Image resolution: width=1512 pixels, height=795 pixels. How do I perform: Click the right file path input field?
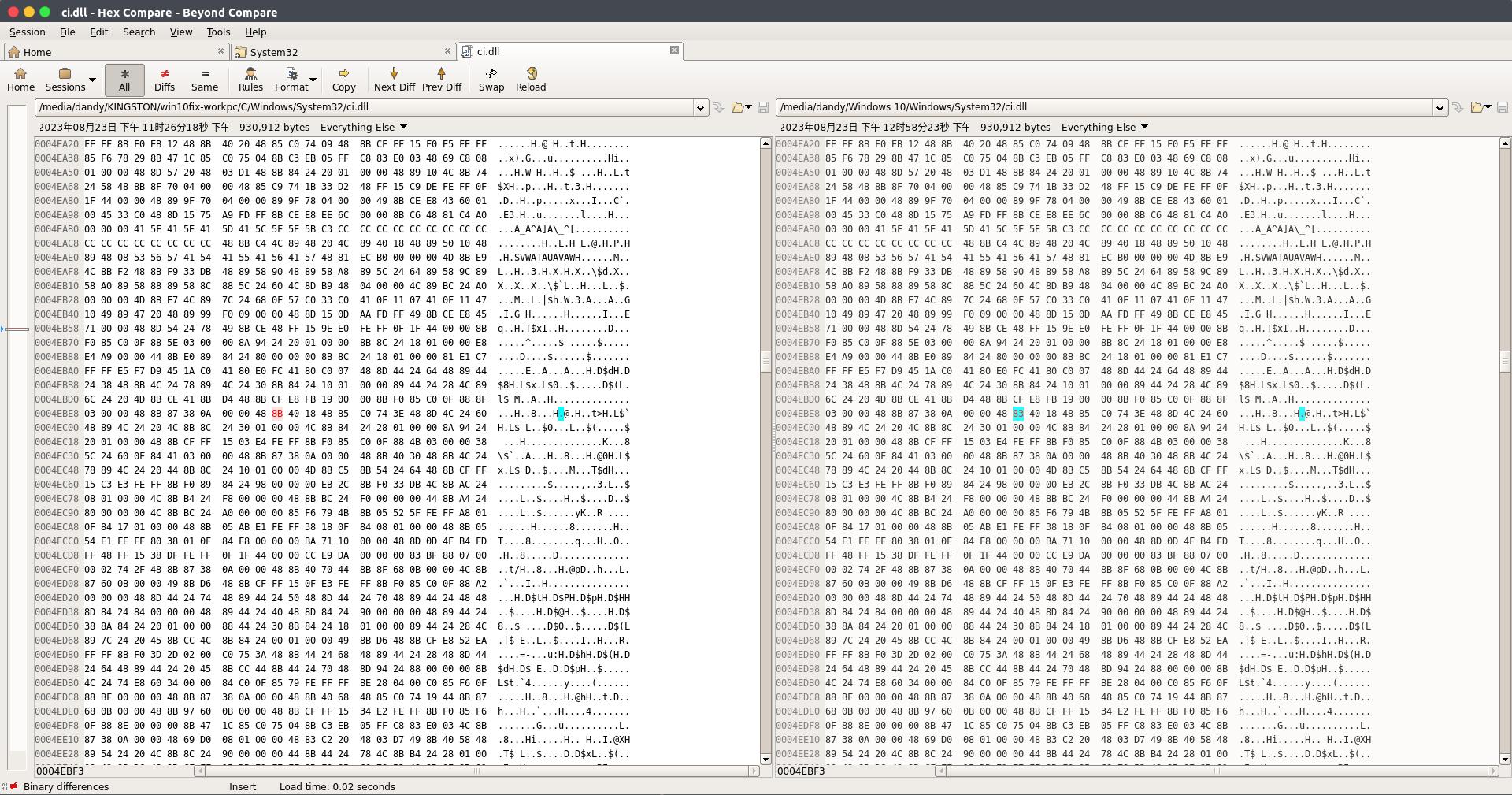1102,108
